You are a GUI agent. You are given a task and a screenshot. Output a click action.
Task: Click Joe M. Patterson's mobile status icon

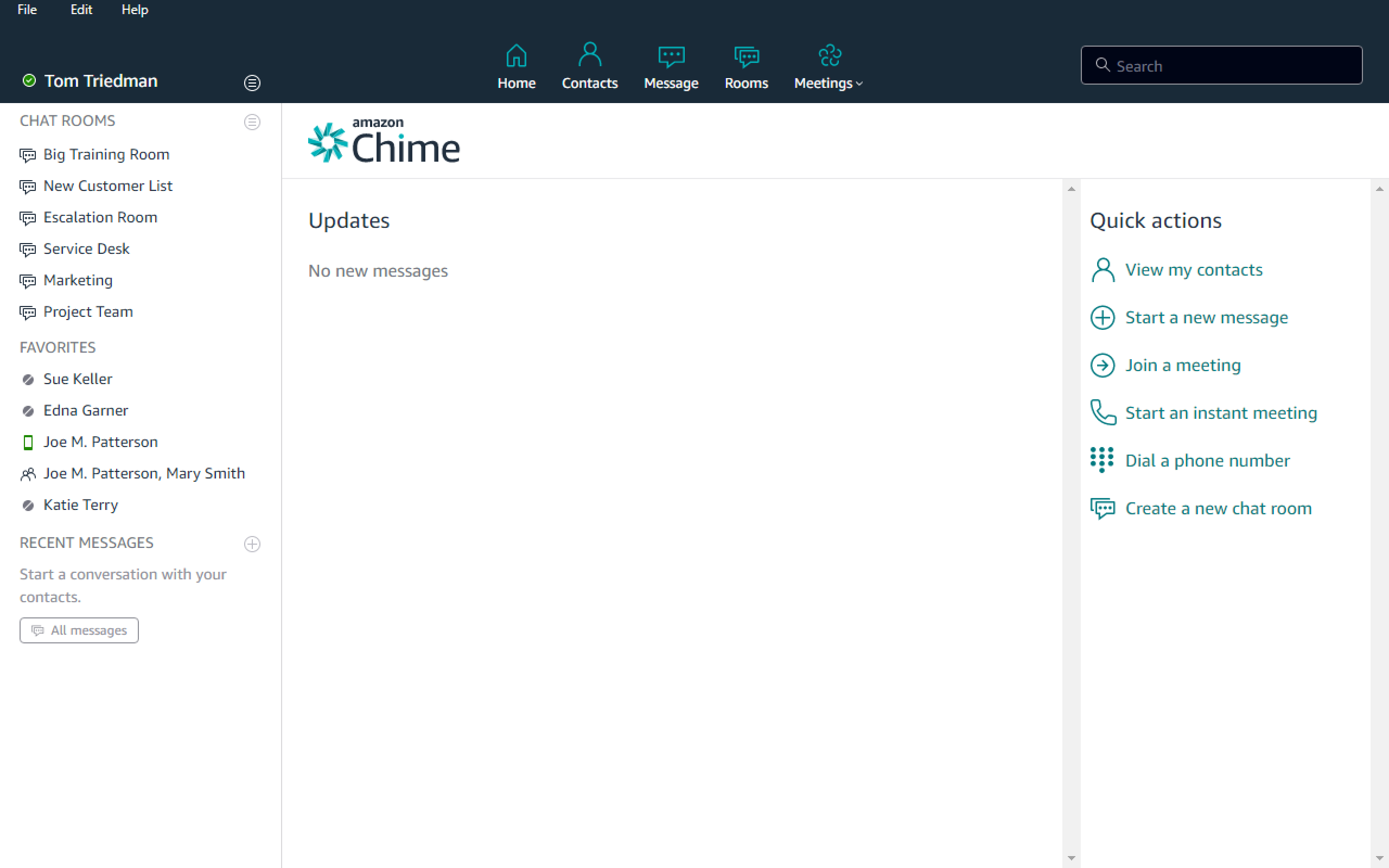click(28, 443)
